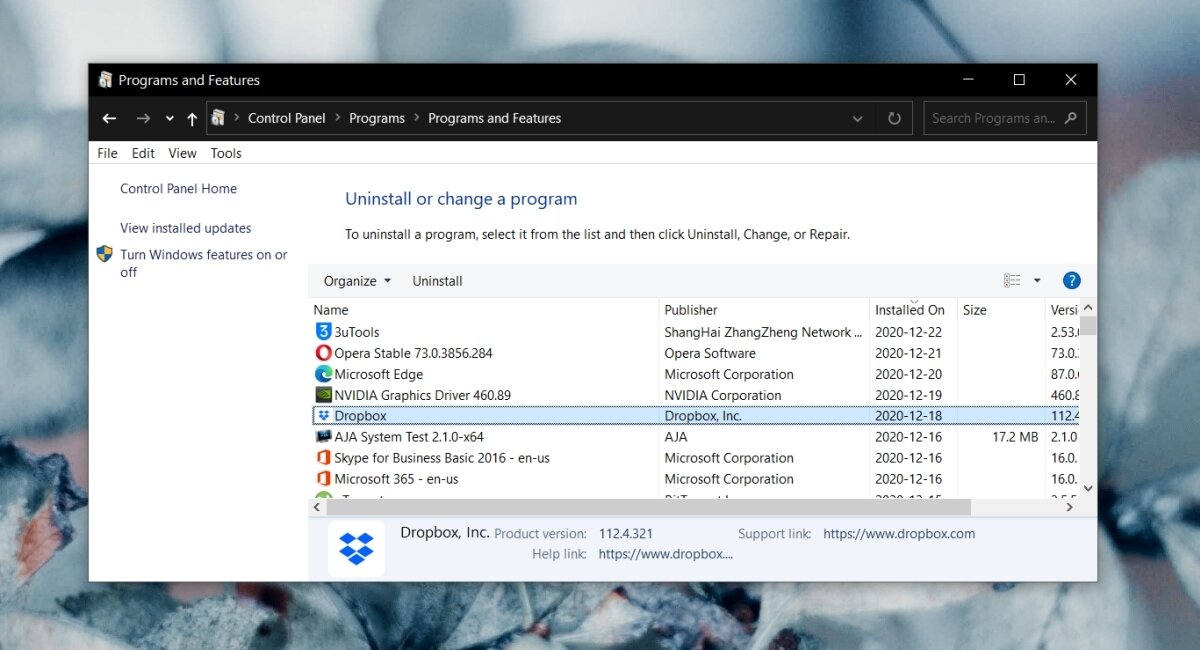The width and height of the screenshot is (1200, 650).
Task: Open the File menu
Action: point(107,153)
